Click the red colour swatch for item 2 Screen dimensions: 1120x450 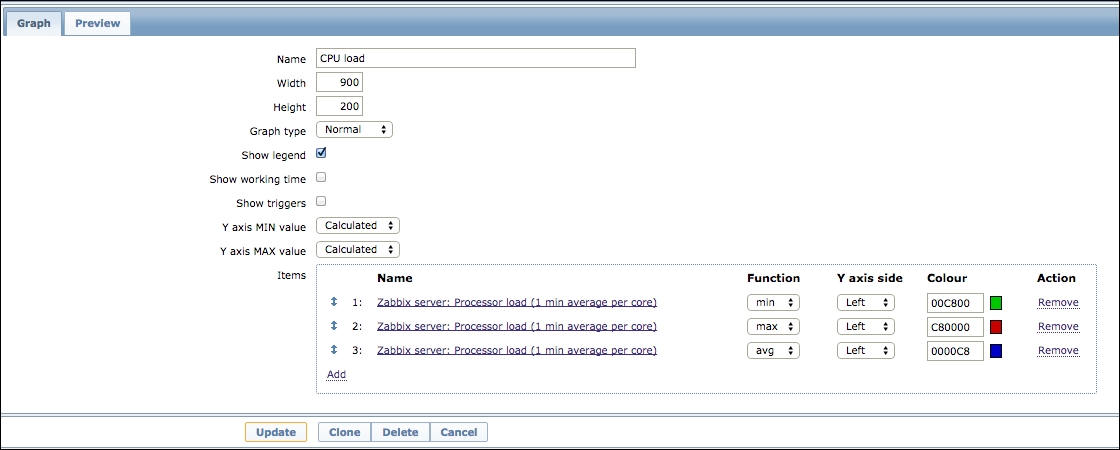(x=996, y=326)
